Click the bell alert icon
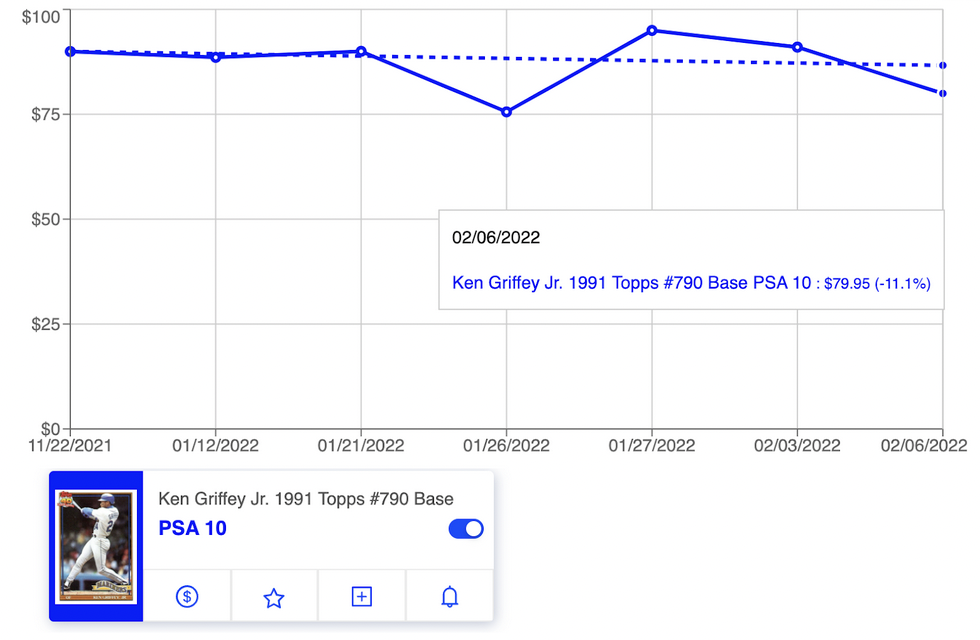The width and height of the screenshot is (980, 640). pos(449,597)
